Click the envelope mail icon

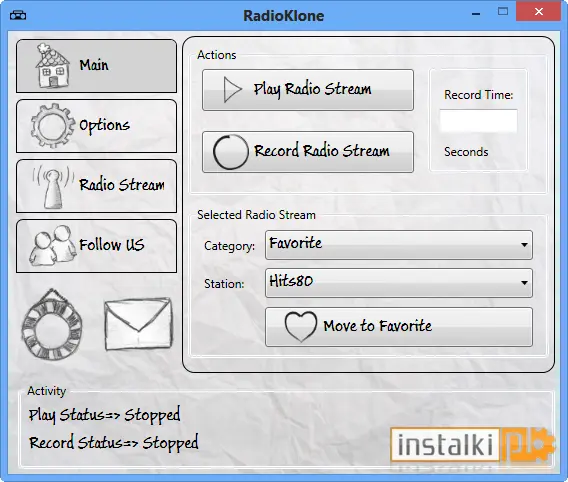pos(138,324)
